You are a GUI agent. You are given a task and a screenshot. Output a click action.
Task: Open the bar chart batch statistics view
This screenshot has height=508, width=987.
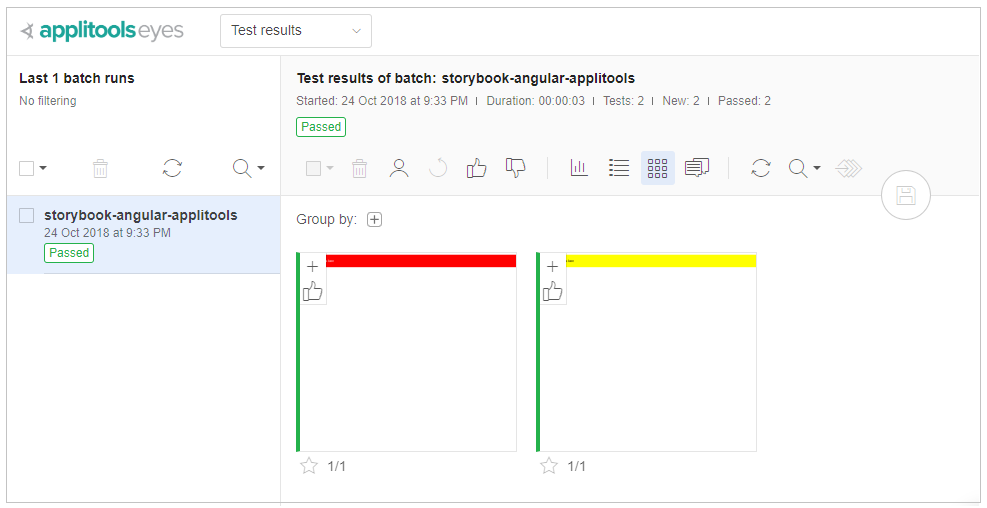[579, 168]
